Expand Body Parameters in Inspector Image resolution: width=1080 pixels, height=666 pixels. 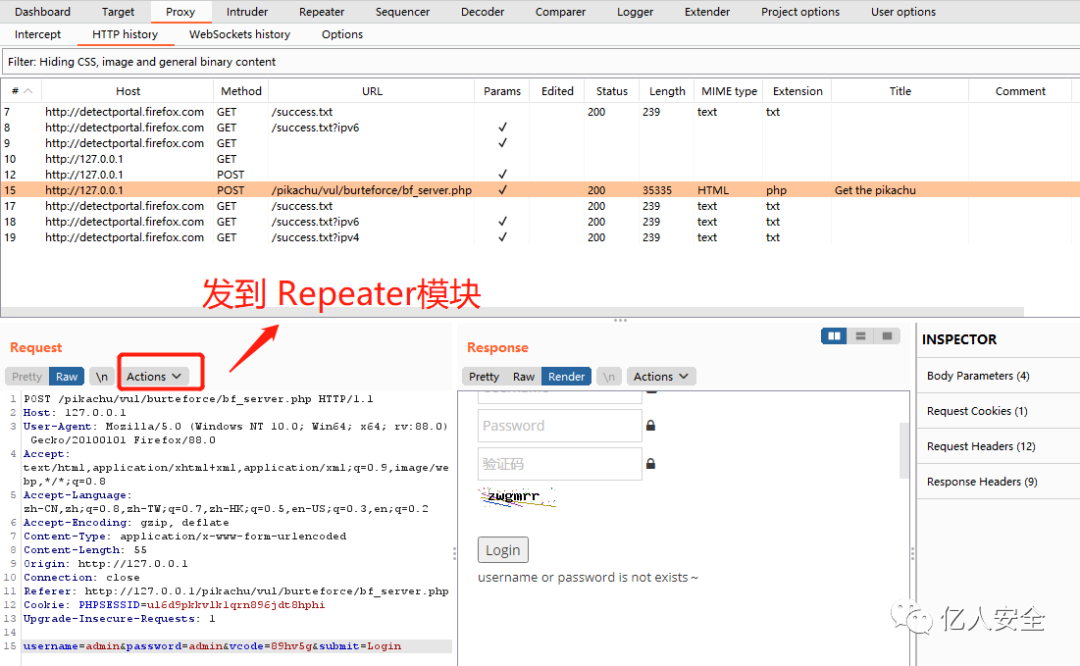[x=978, y=375]
